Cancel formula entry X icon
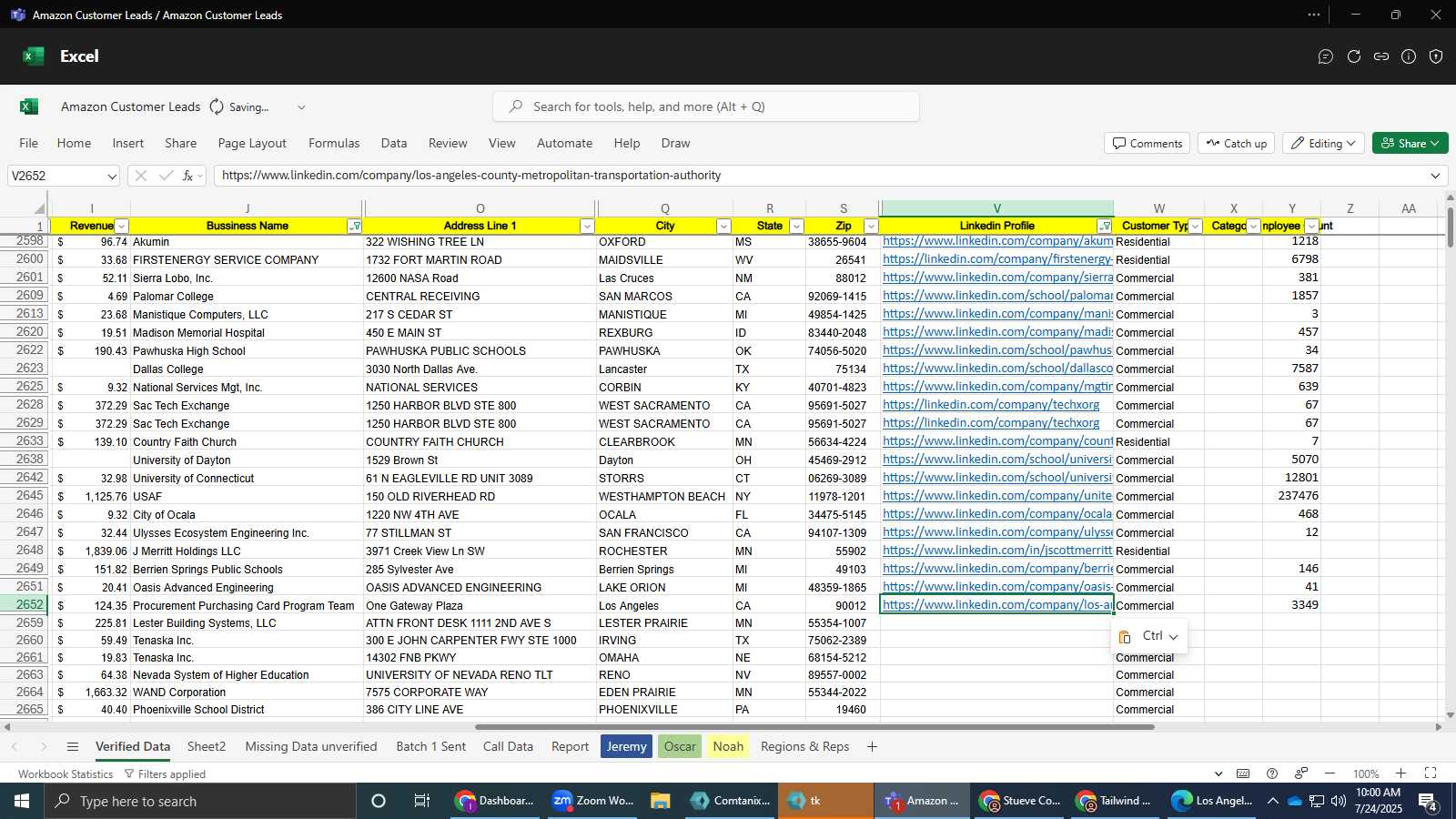Image resolution: width=1456 pixels, height=819 pixels. (140, 176)
